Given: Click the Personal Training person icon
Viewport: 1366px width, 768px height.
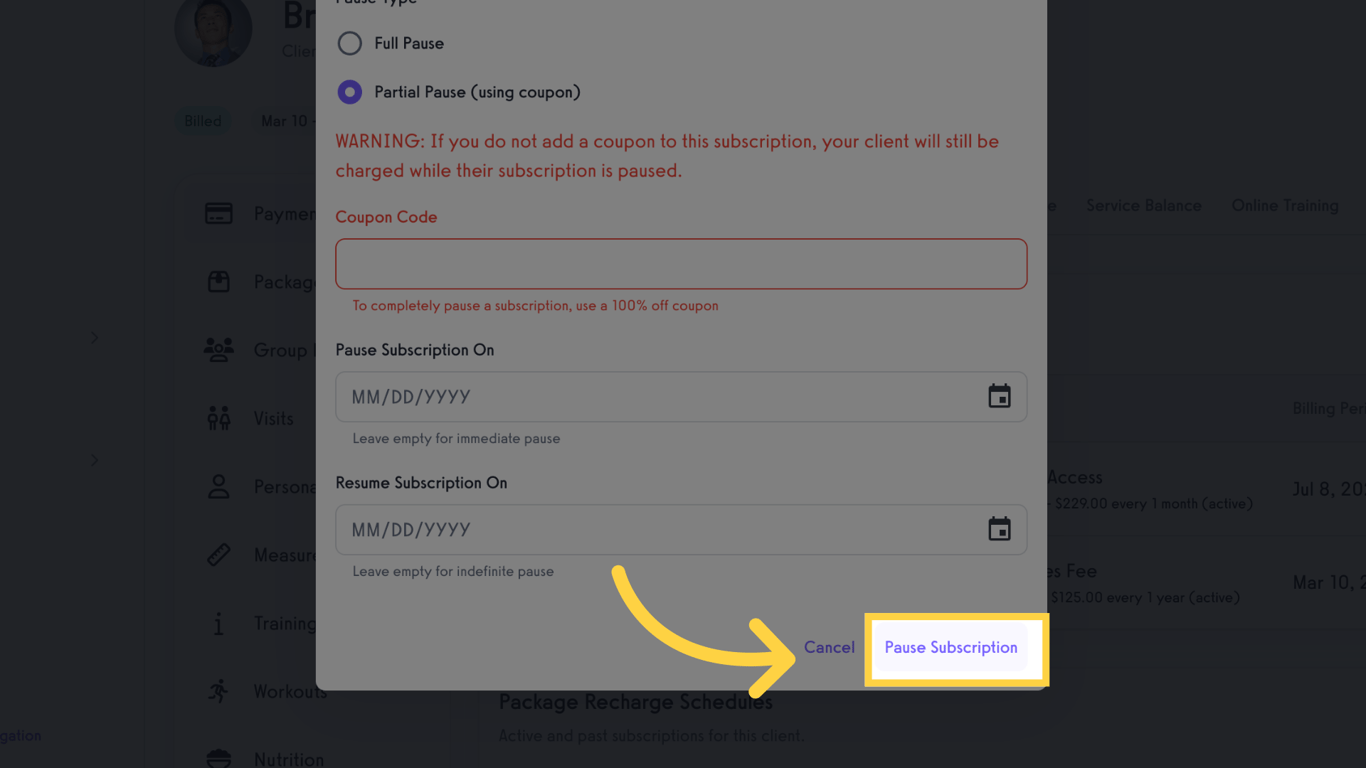Looking at the screenshot, I should 218,486.
